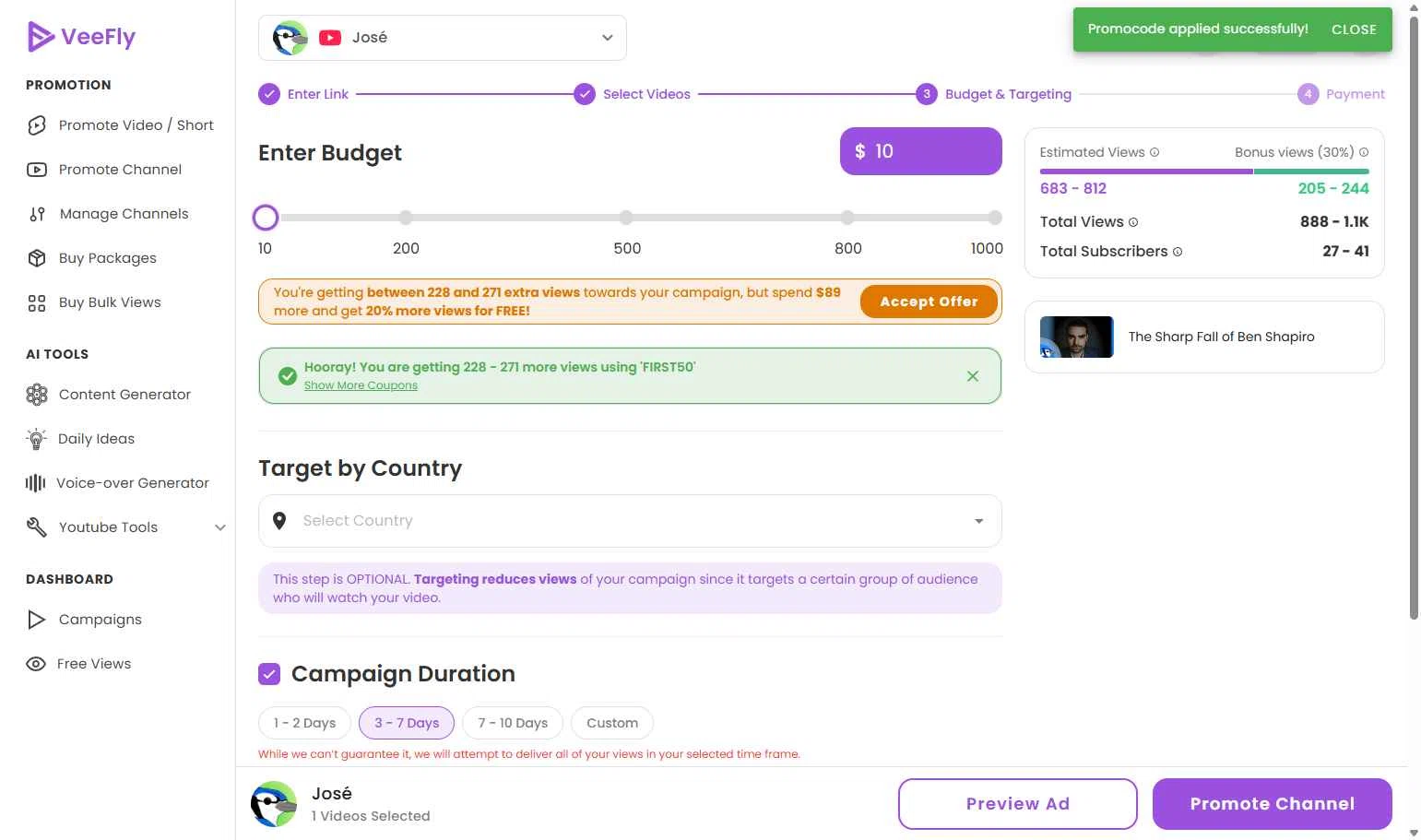The height and width of the screenshot is (840, 1421).
Task: Toggle the Campaign Duration checkbox
Action: tap(269, 674)
